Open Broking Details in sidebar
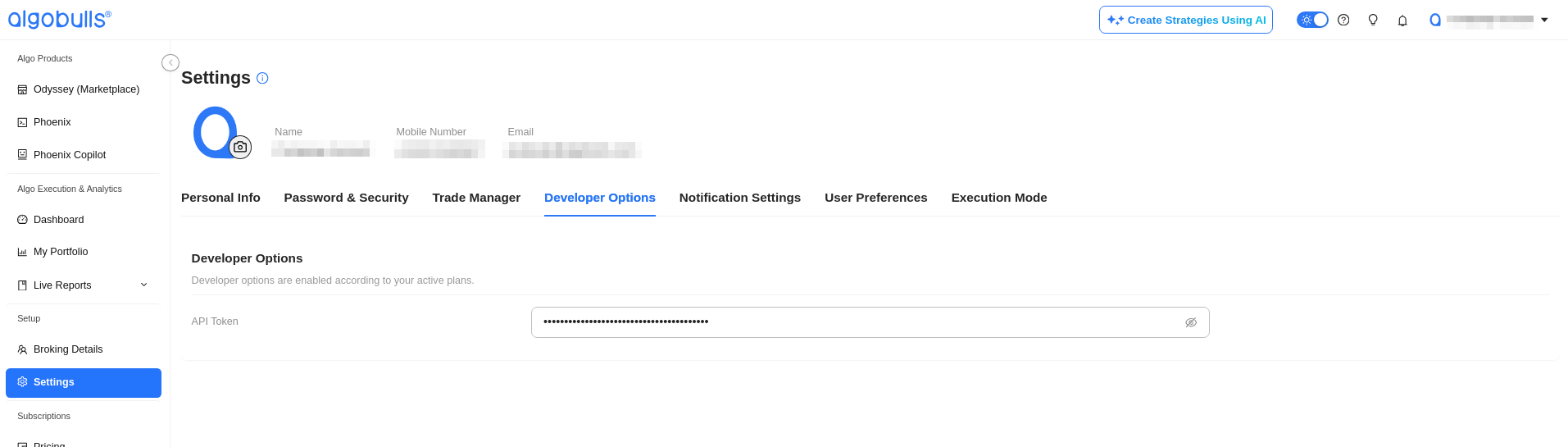The height and width of the screenshot is (447, 1568). (x=68, y=349)
